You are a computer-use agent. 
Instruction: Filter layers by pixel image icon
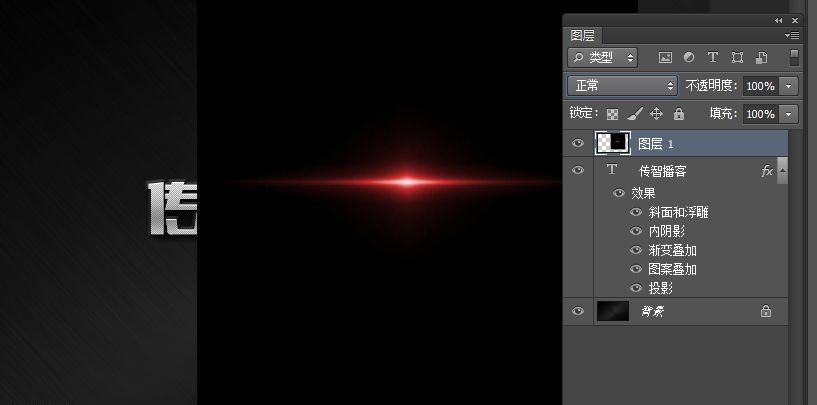(665, 58)
